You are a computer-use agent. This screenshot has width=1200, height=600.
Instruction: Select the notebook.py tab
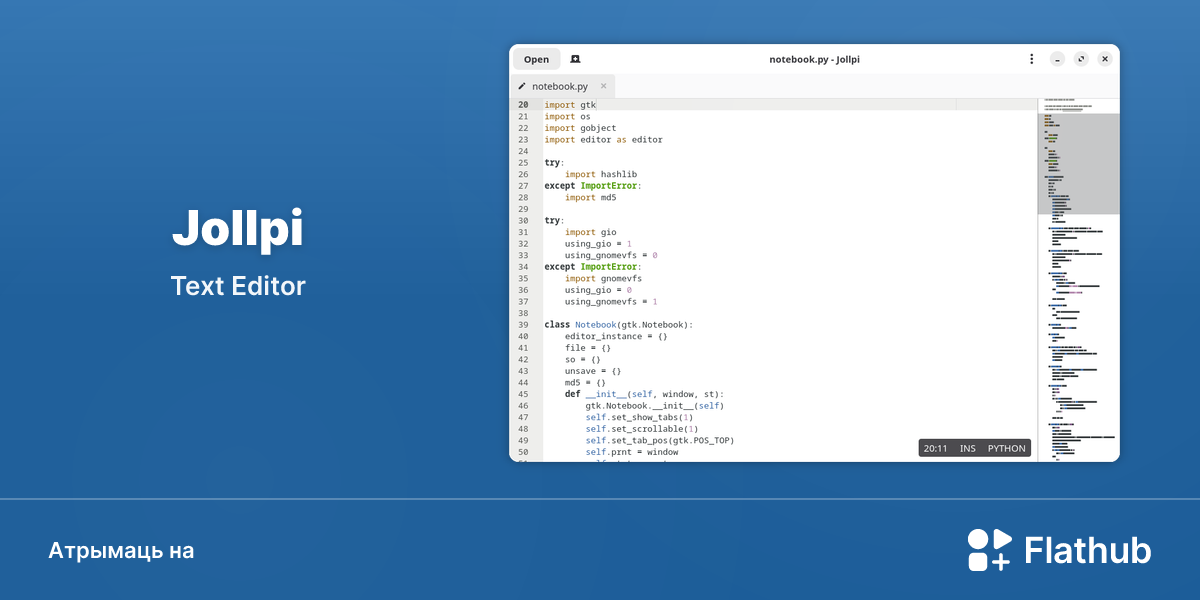point(562,86)
